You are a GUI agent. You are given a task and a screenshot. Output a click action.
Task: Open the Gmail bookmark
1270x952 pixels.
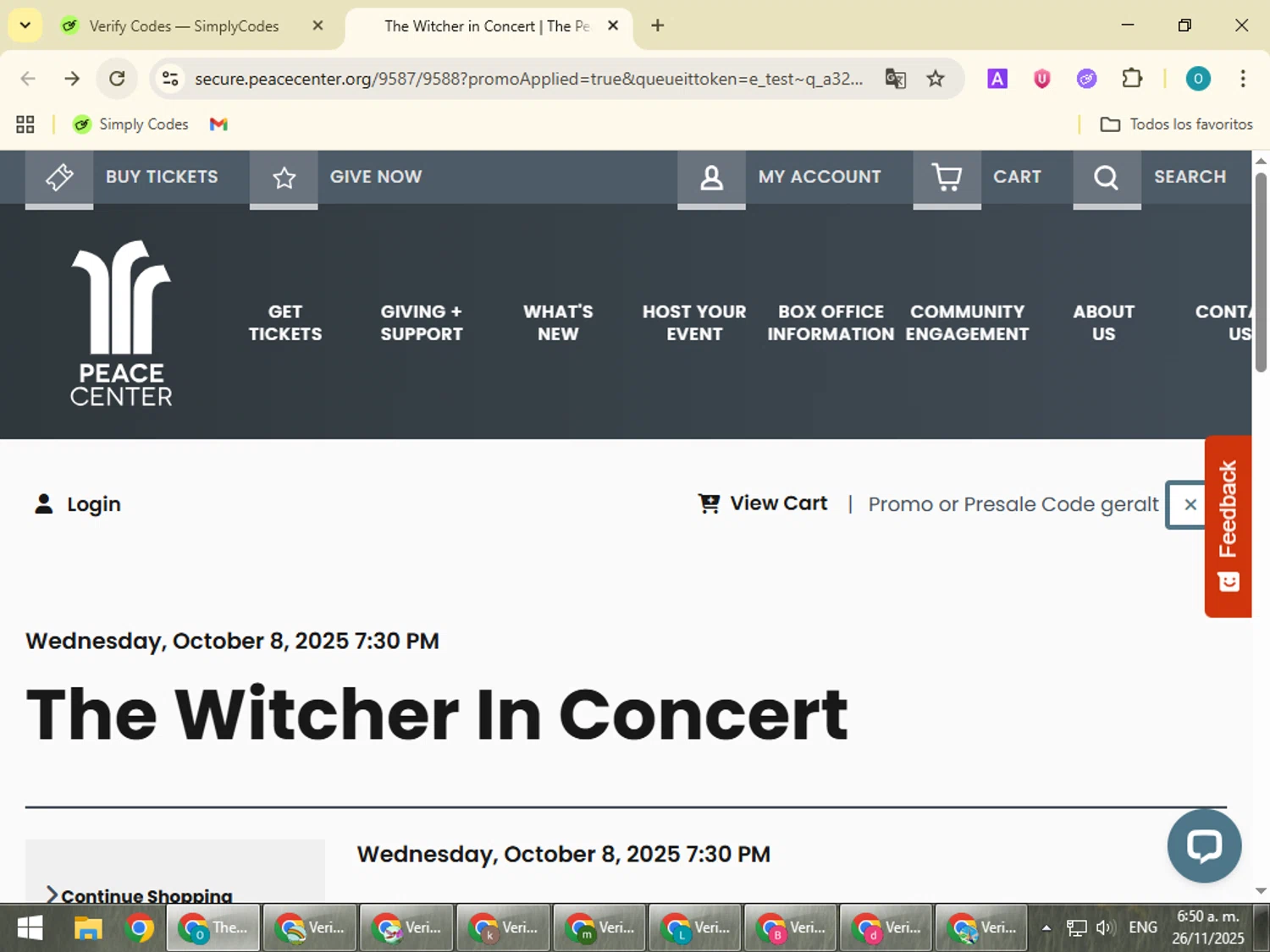218,124
